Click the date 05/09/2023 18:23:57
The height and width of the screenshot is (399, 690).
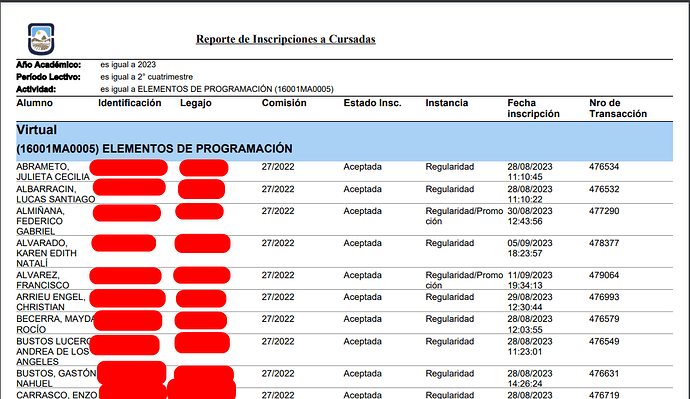point(530,248)
